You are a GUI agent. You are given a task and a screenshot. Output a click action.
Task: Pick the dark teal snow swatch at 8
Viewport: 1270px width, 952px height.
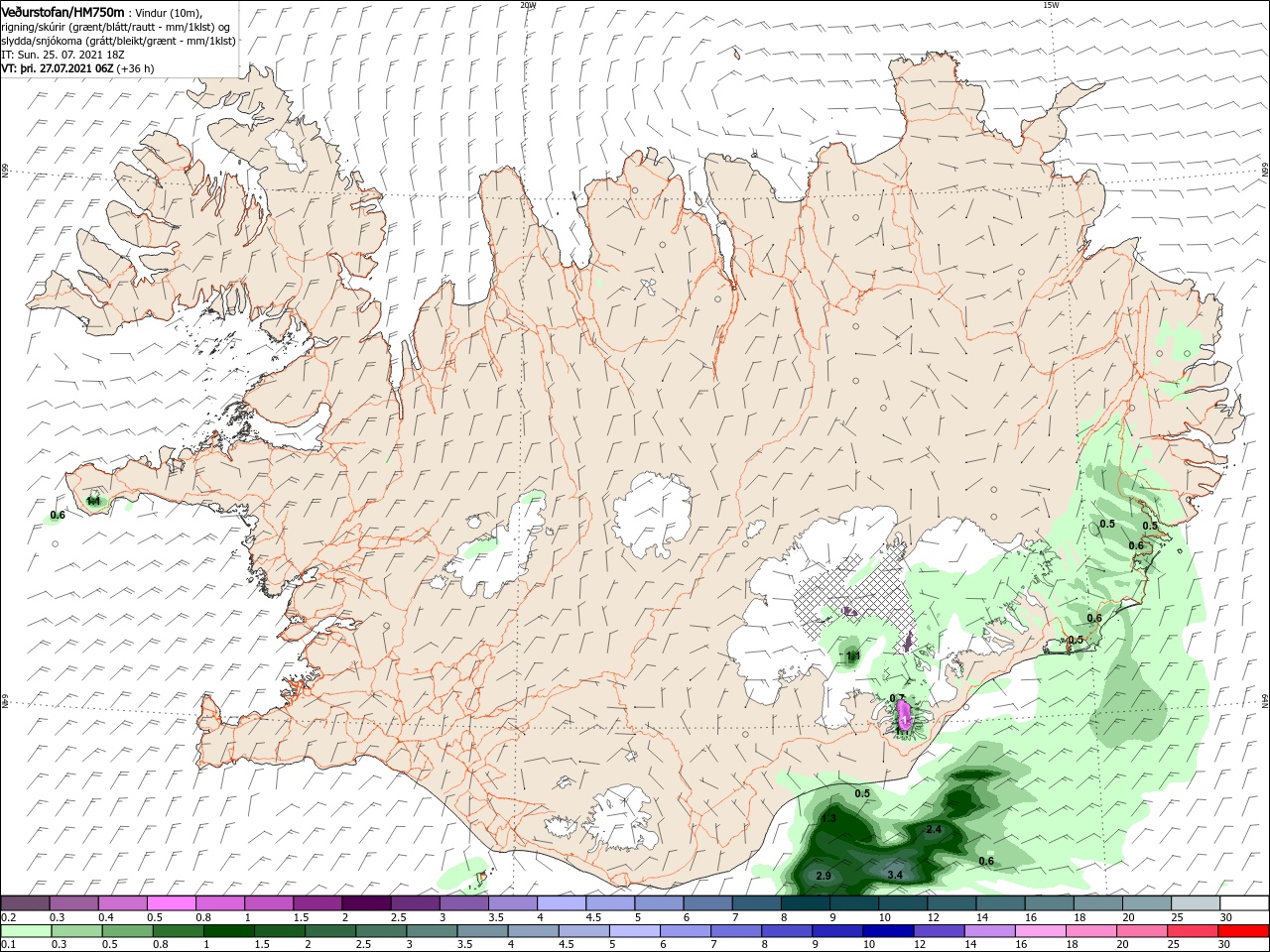805,903
